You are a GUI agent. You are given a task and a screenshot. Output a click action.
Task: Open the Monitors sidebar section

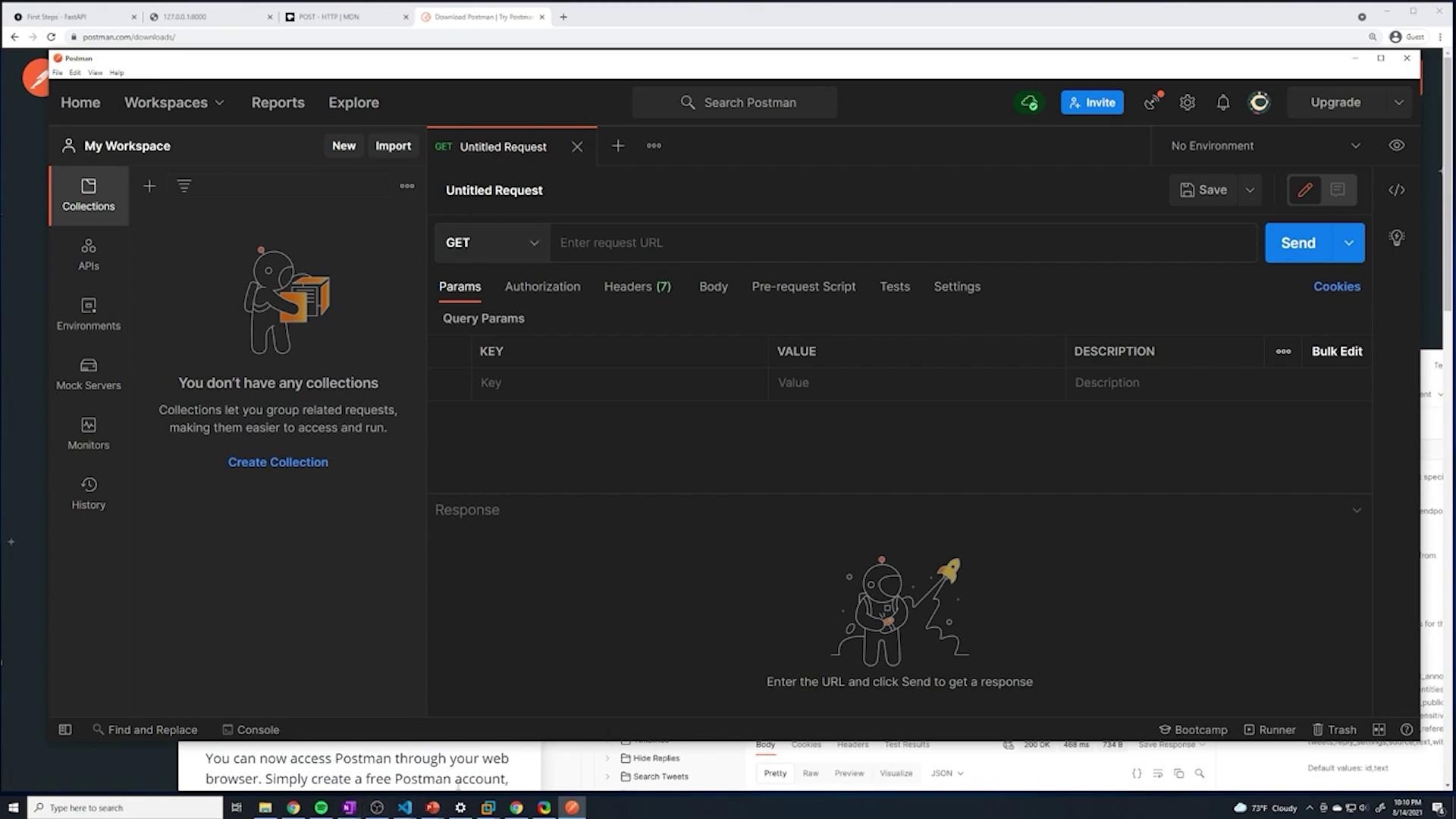89,434
